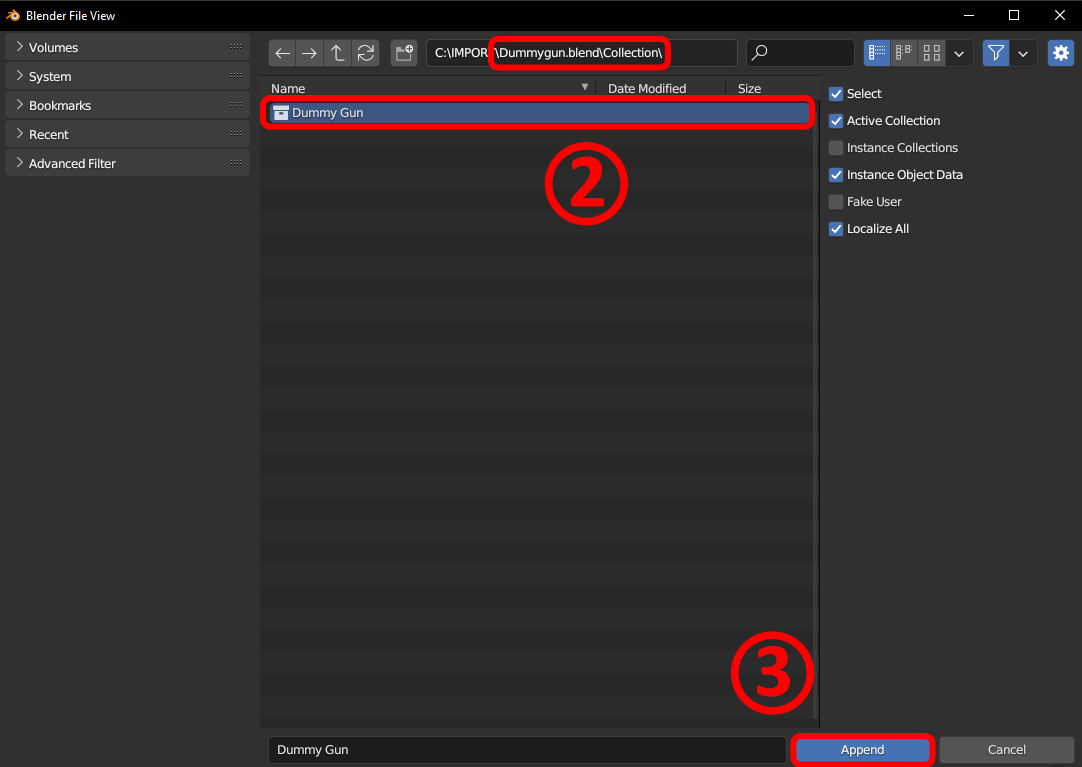Grab the Volumes panel drag handle
Image resolution: width=1082 pixels, height=767 pixels.
pos(236,47)
